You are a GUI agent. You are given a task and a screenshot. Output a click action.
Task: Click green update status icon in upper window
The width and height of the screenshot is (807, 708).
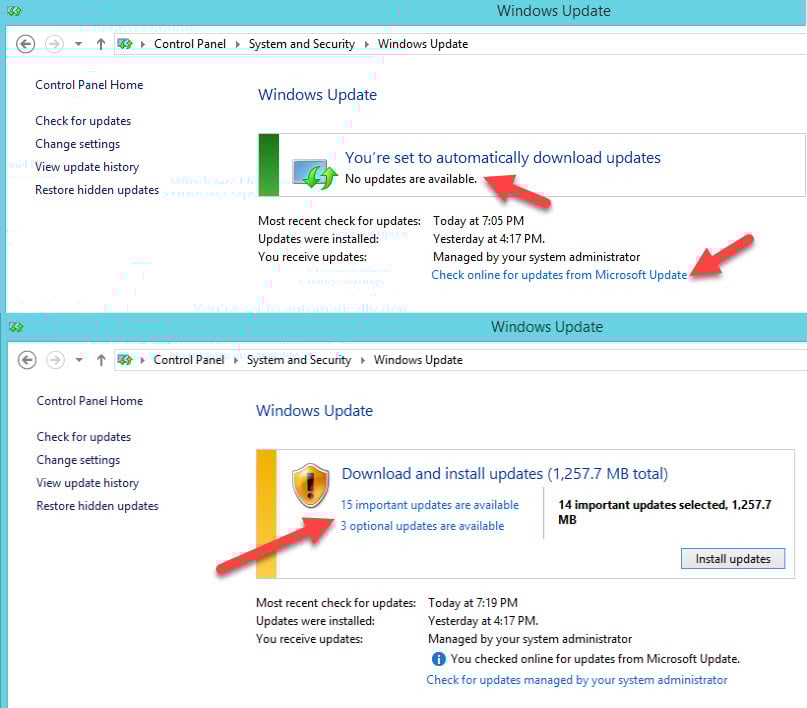[x=315, y=174]
